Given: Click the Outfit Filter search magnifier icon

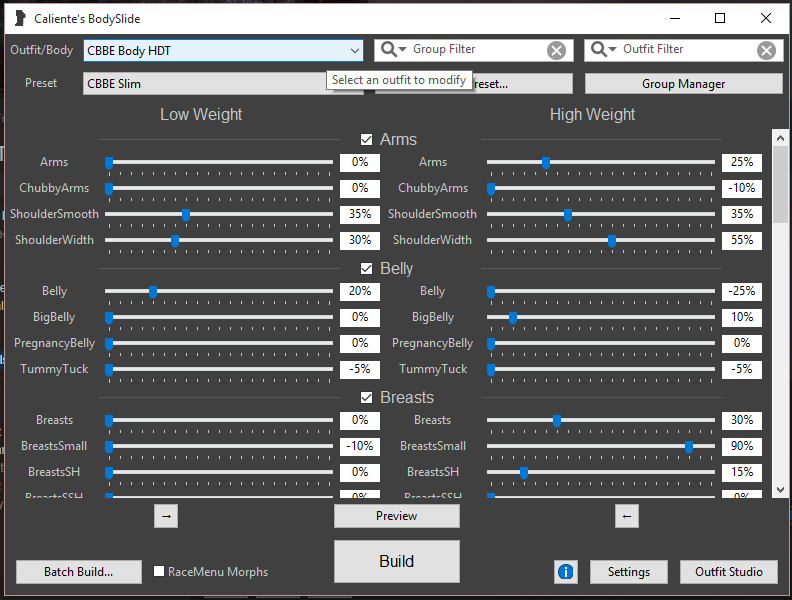Looking at the screenshot, I should [599, 49].
